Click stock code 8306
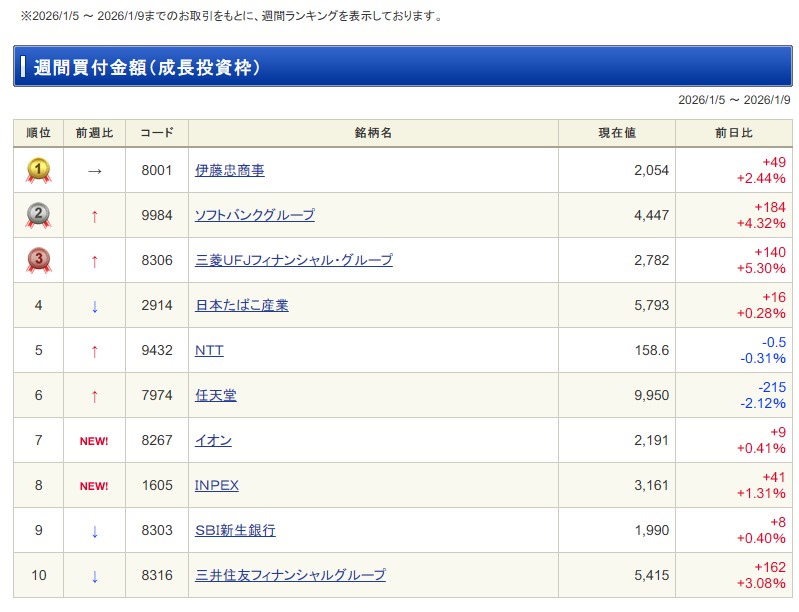The height and width of the screenshot is (612, 799). point(157,260)
